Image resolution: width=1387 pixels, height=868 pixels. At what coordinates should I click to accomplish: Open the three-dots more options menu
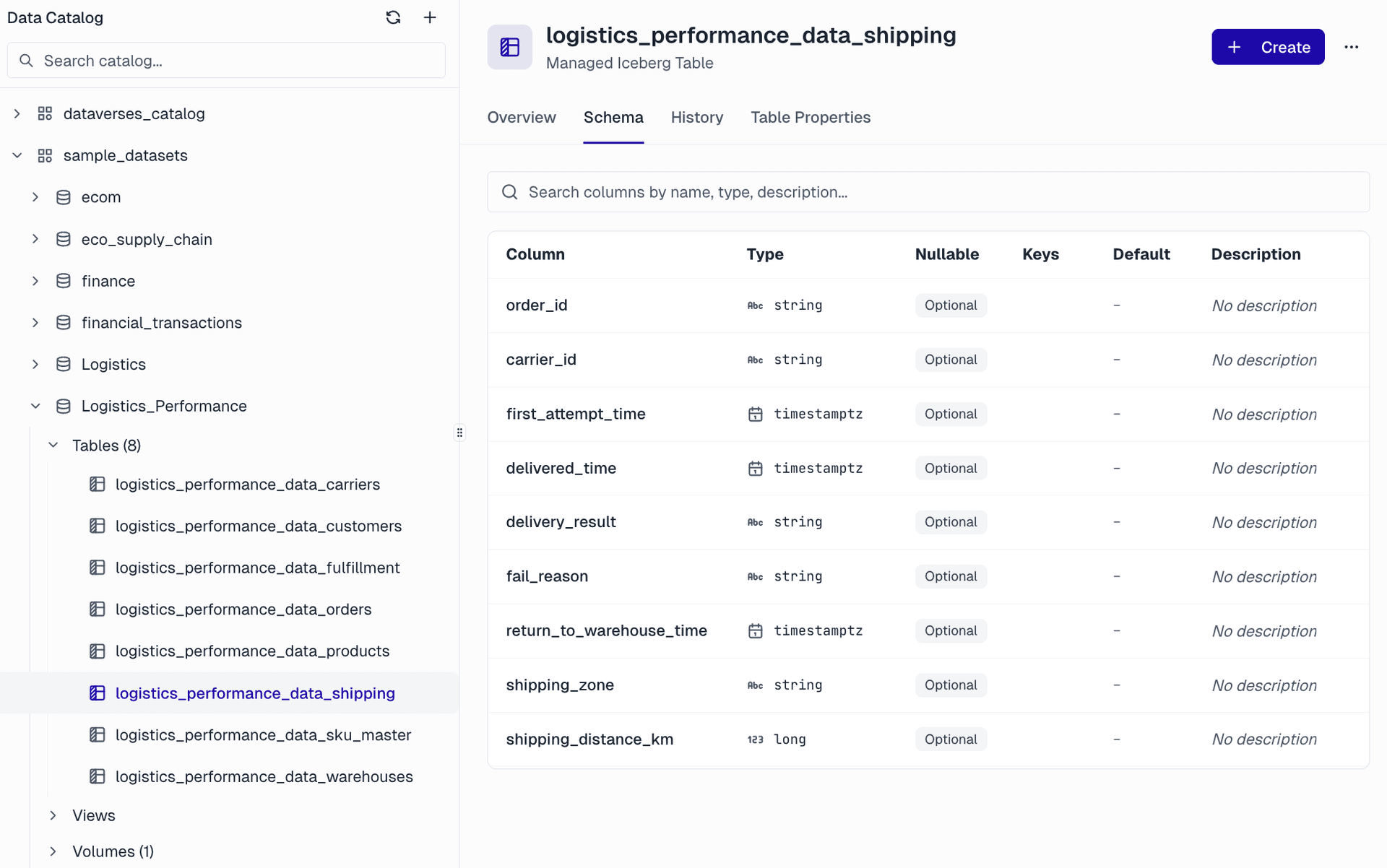pos(1351,47)
